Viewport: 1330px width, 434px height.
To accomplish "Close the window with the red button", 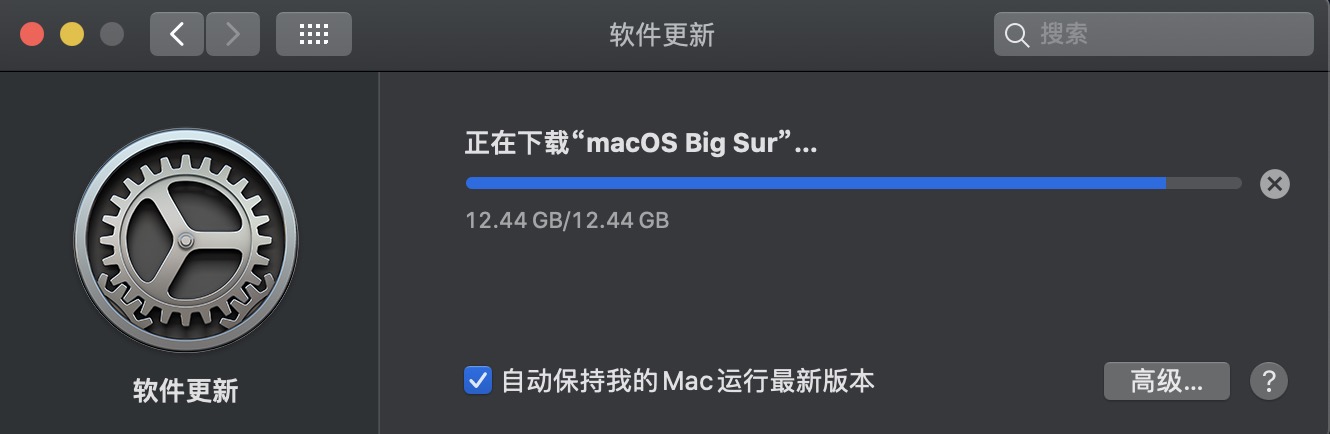I will click(x=32, y=34).
